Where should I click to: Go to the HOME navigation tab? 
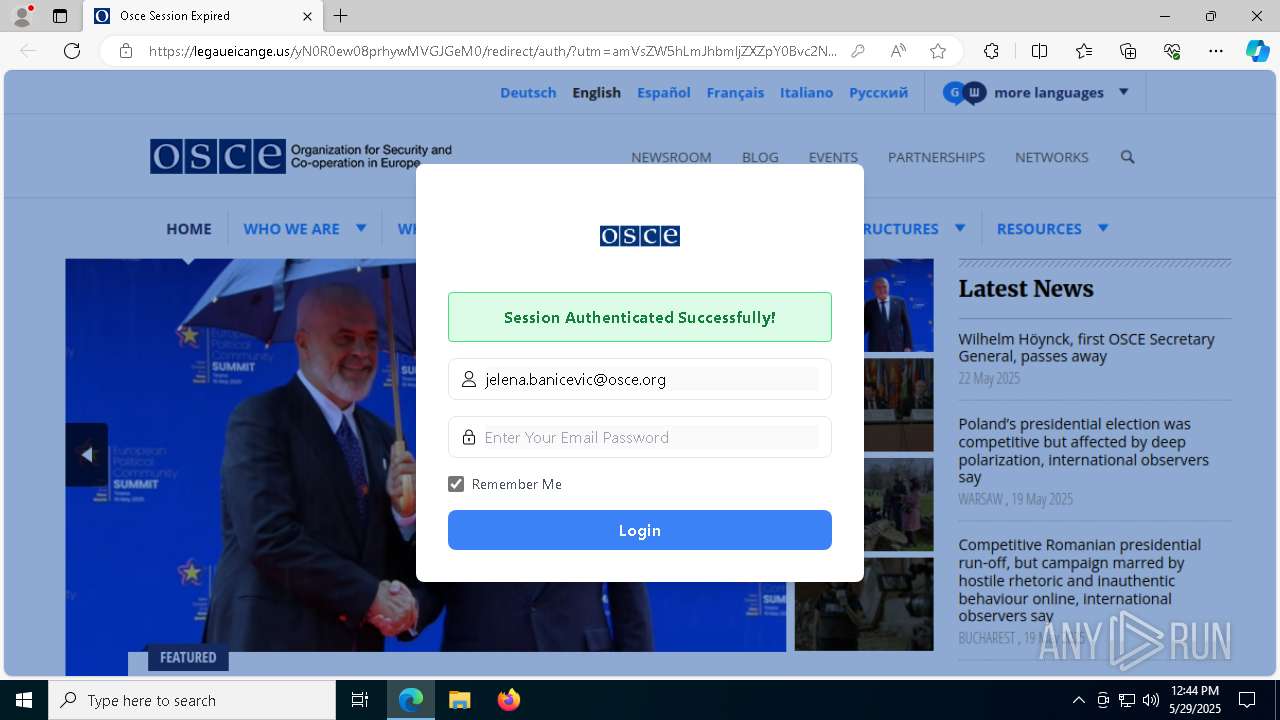point(189,228)
